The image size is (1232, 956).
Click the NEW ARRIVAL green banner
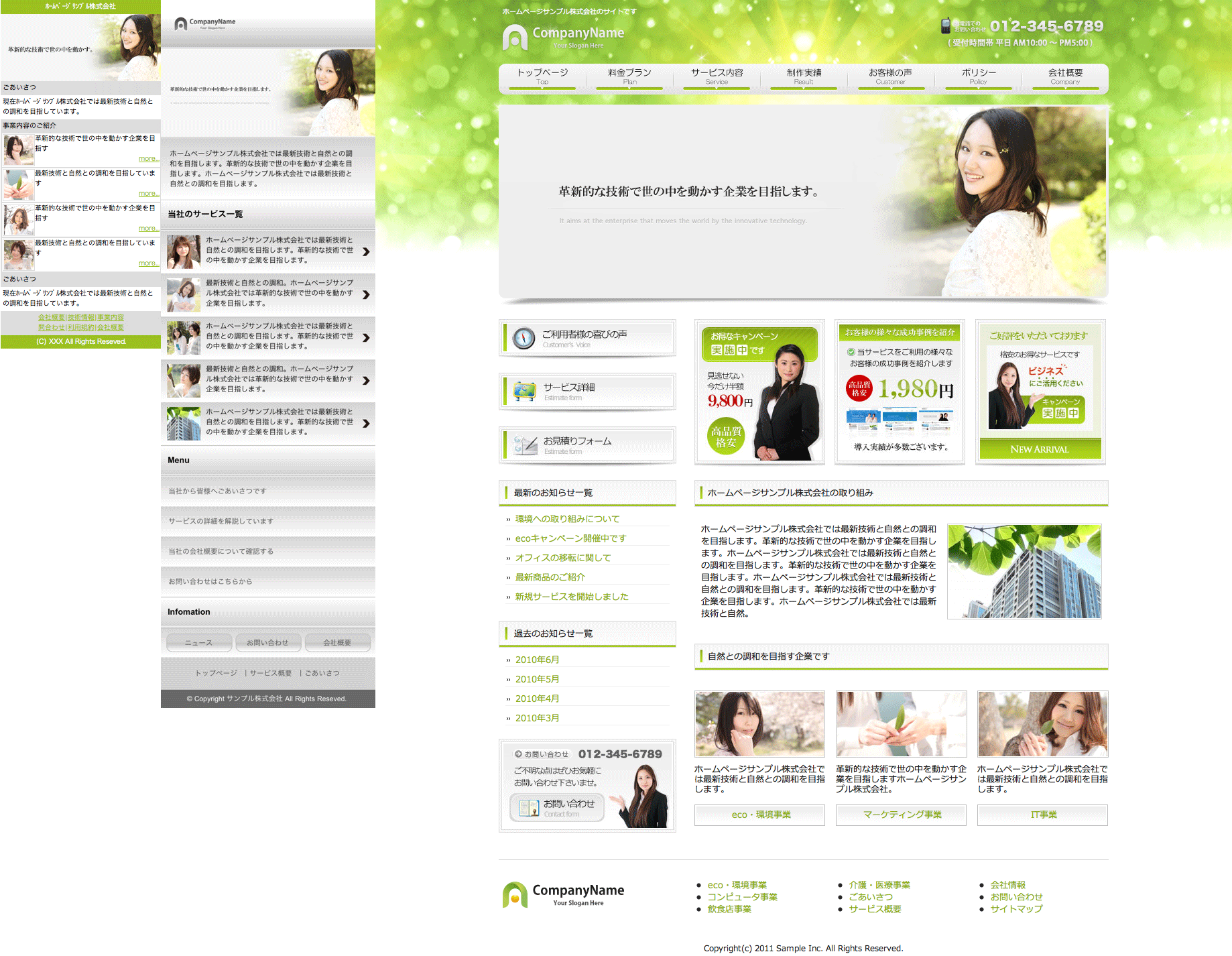click(x=1040, y=449)
